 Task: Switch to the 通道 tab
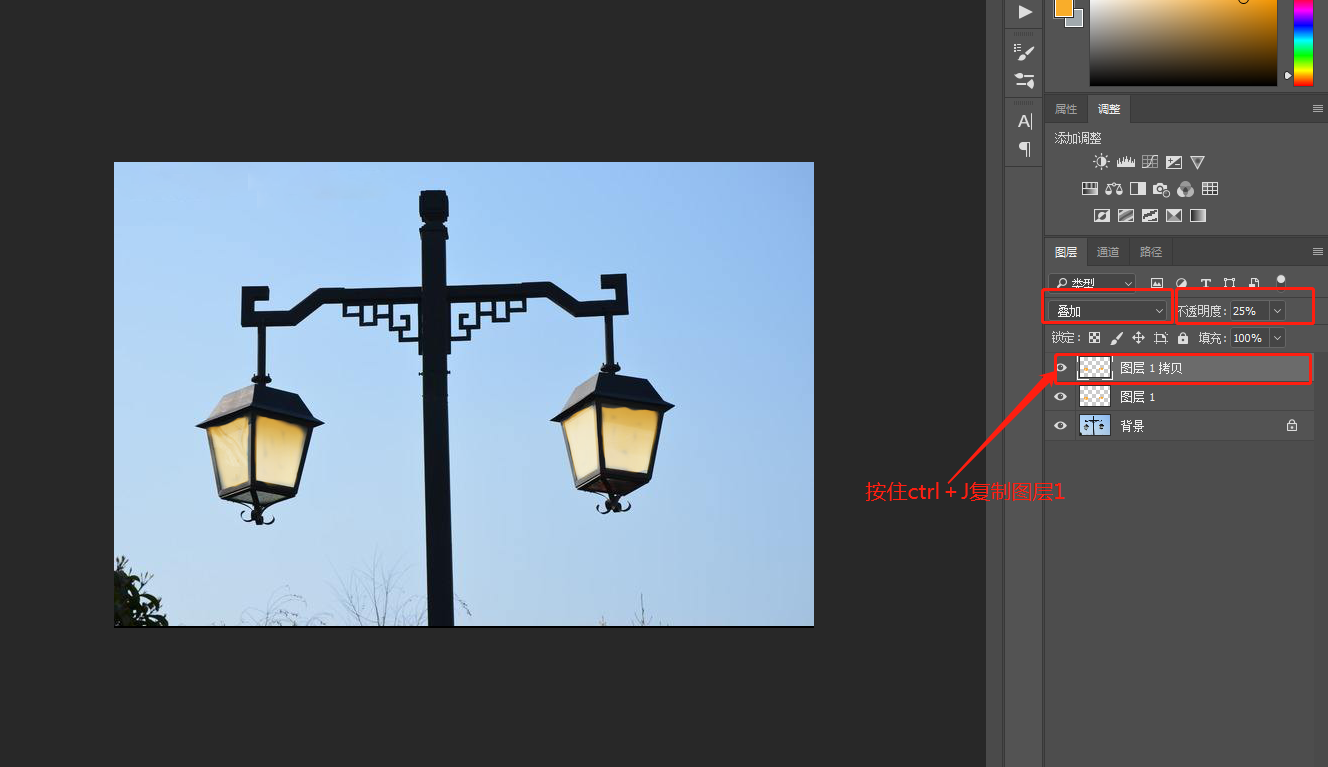1108,252
